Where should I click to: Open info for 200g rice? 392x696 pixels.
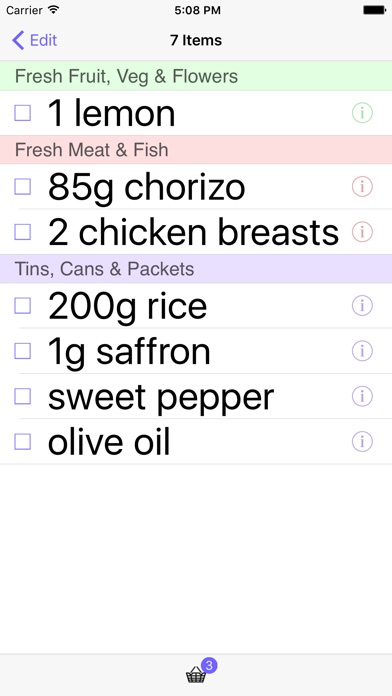(x=362, y=306)
